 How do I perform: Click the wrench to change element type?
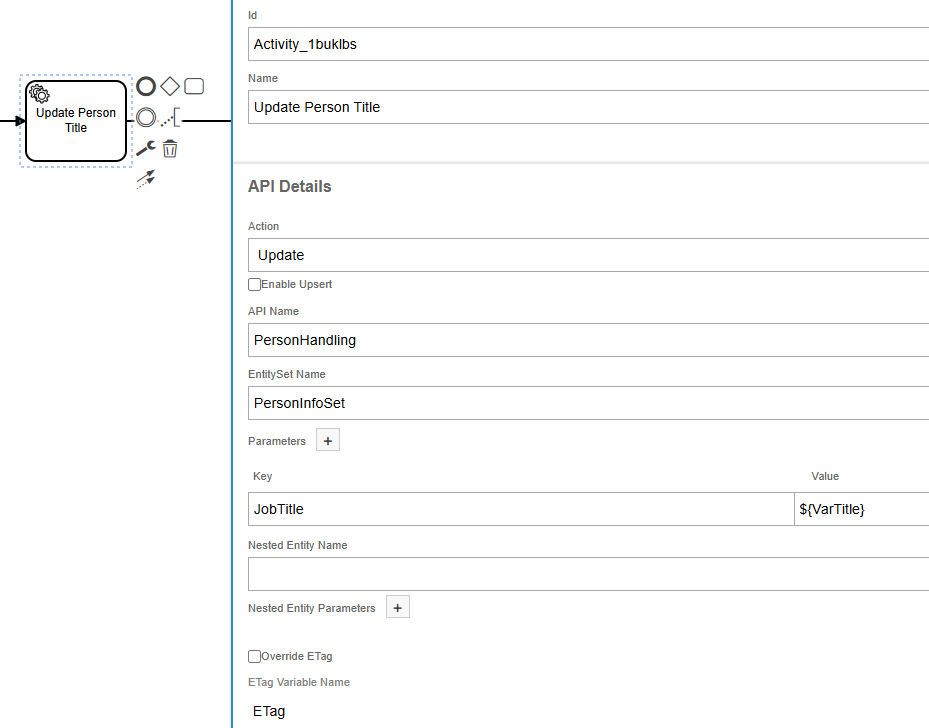tap(146, 149)
